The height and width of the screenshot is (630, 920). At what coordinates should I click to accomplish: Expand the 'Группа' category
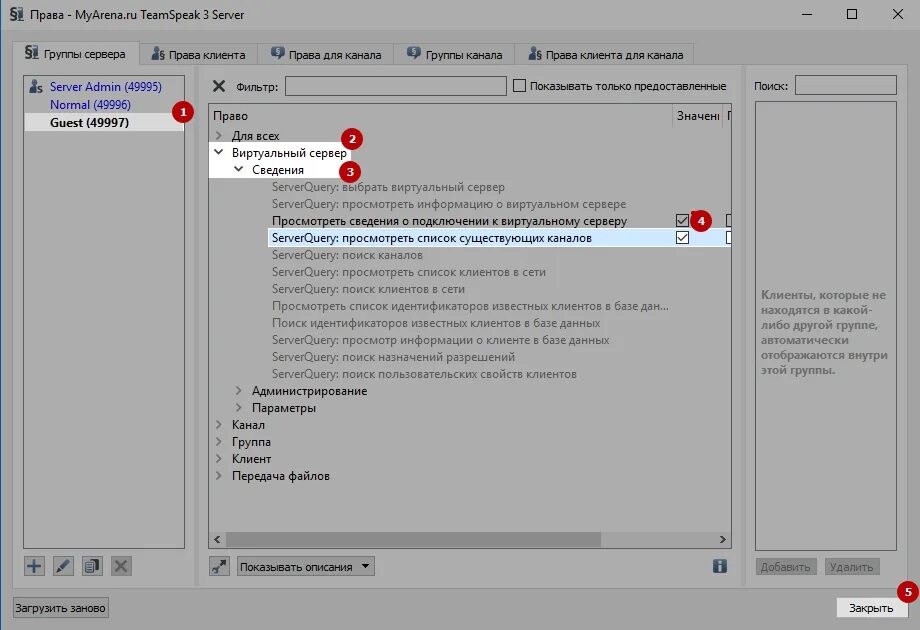click(219, 442)
